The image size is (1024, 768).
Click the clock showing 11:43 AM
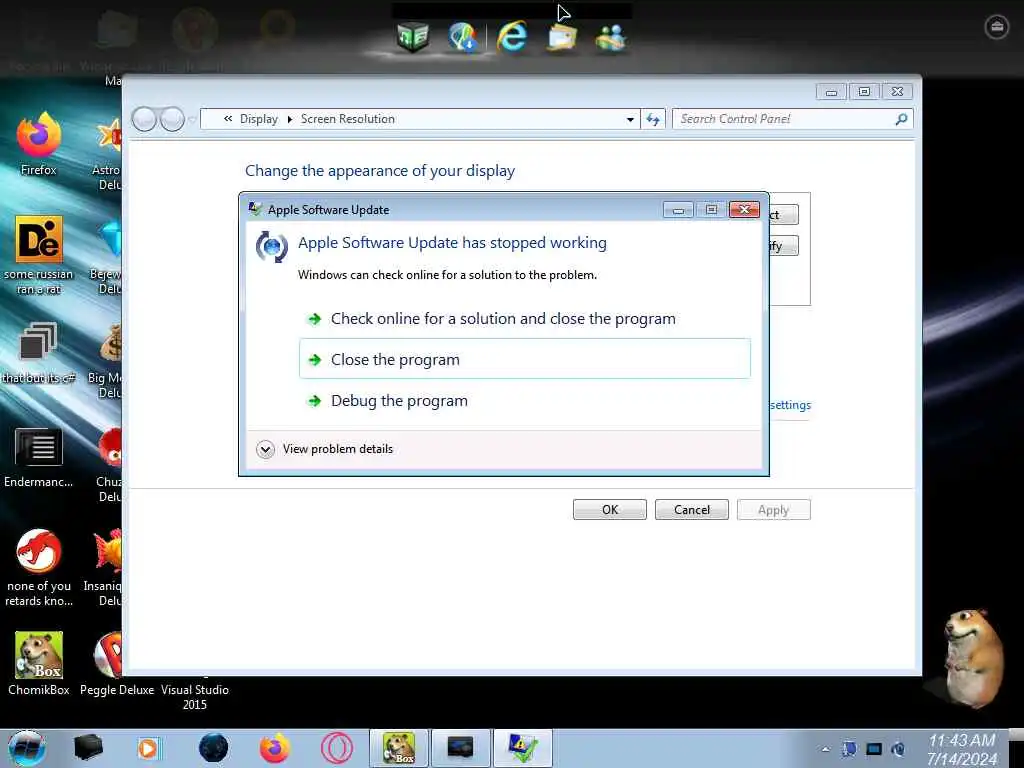[x=962, y=749]
